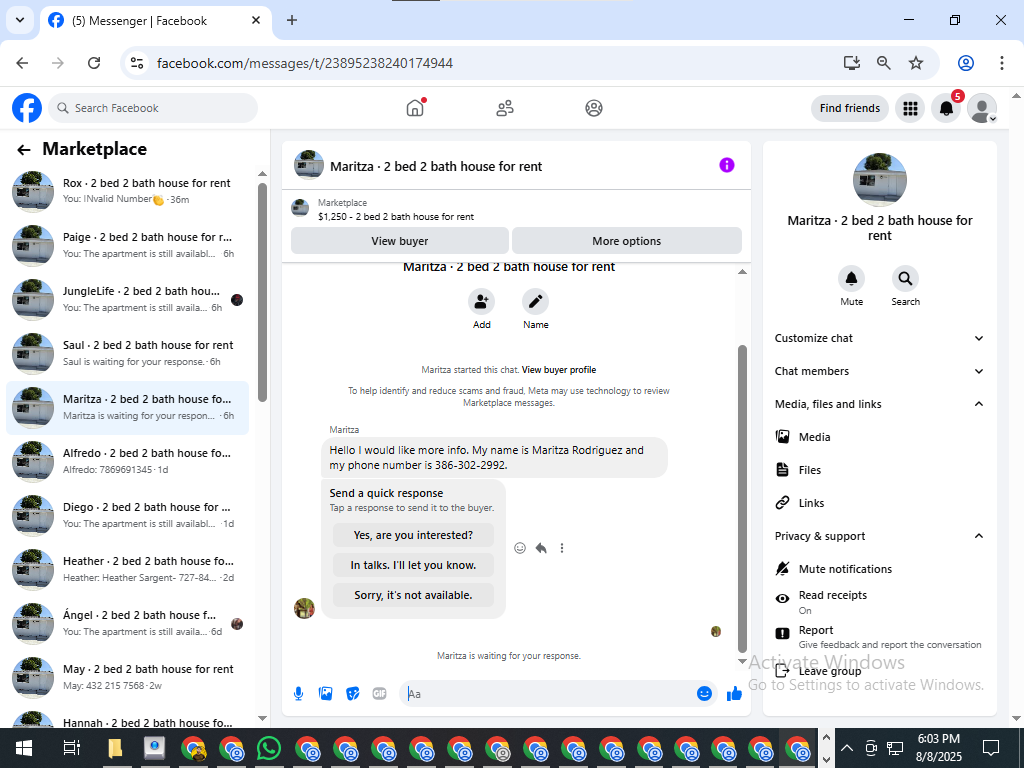This screenshot has width=1024, height=768.
Task: Open the Friends icon in top nav
Action: point(505,108)
